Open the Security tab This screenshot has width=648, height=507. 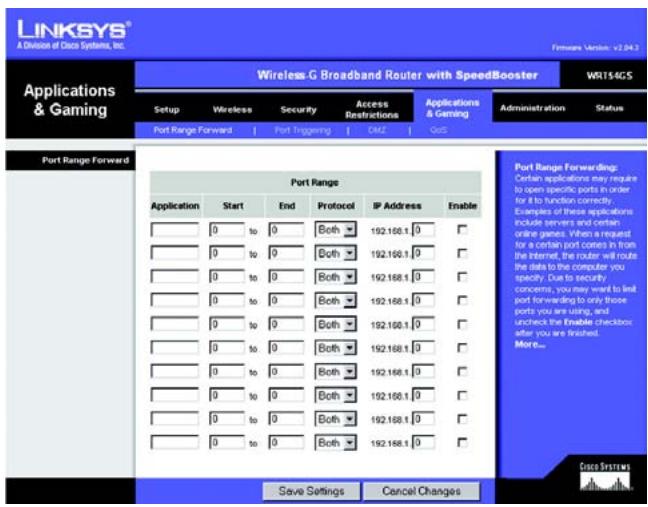298,110
